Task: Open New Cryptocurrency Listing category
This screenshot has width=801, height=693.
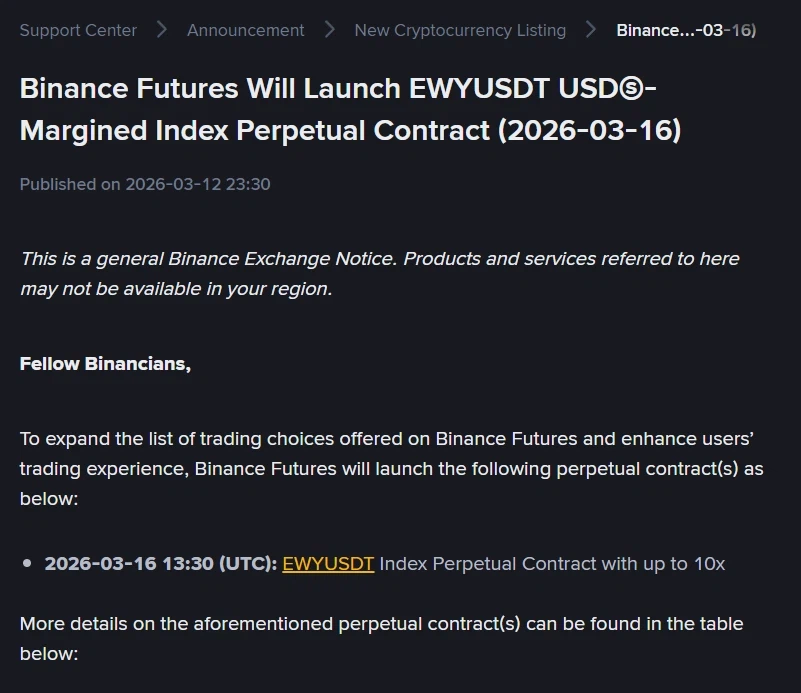Action: [x=460, y=30]
